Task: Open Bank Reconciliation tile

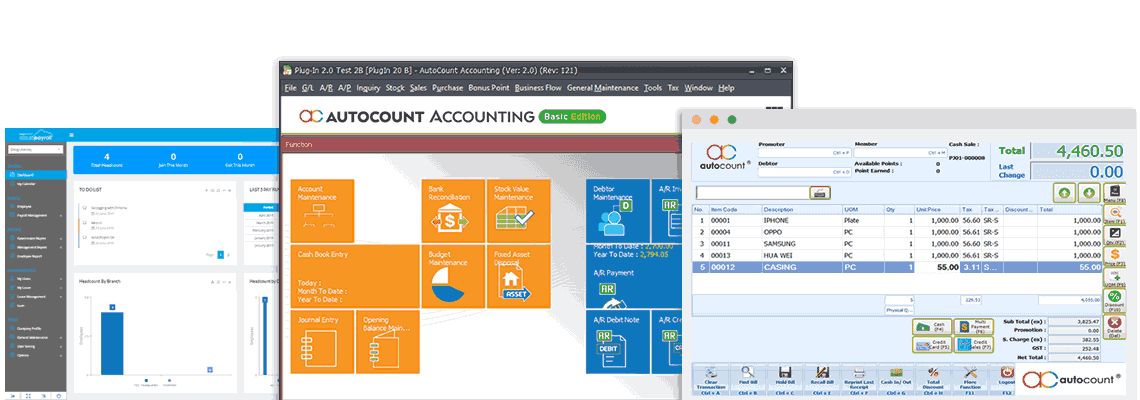Action: tap(452, 211)
